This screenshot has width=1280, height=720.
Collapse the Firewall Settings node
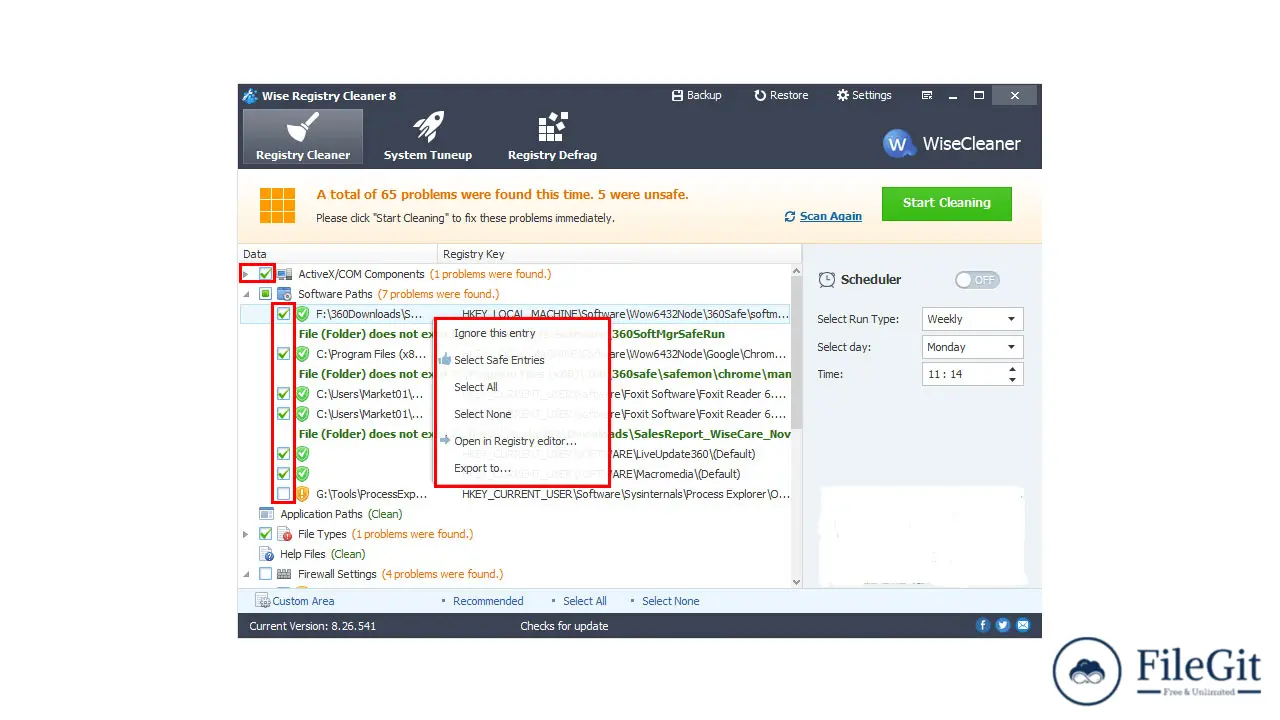click(x=246, y=574)
